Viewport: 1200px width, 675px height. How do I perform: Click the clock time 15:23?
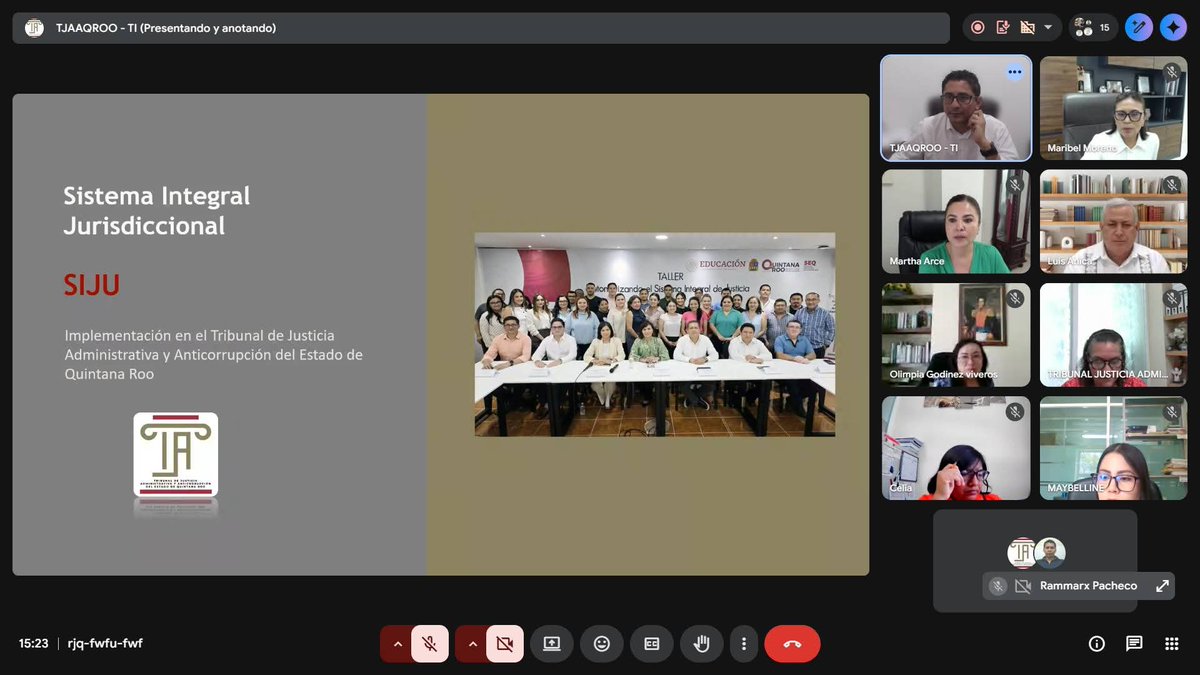click(x=33, y=644)
